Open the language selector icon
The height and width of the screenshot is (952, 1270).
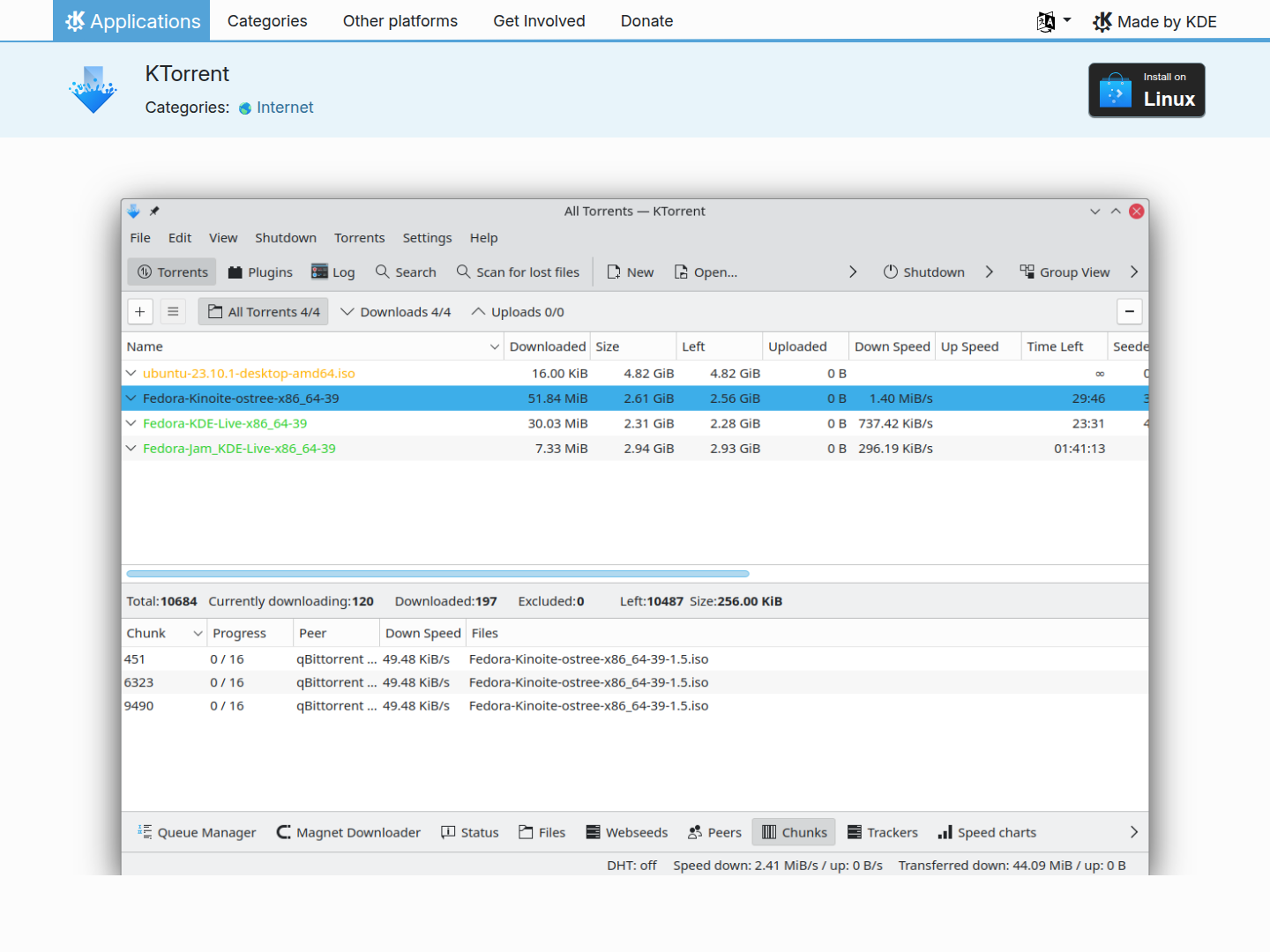coord(1046,21)
